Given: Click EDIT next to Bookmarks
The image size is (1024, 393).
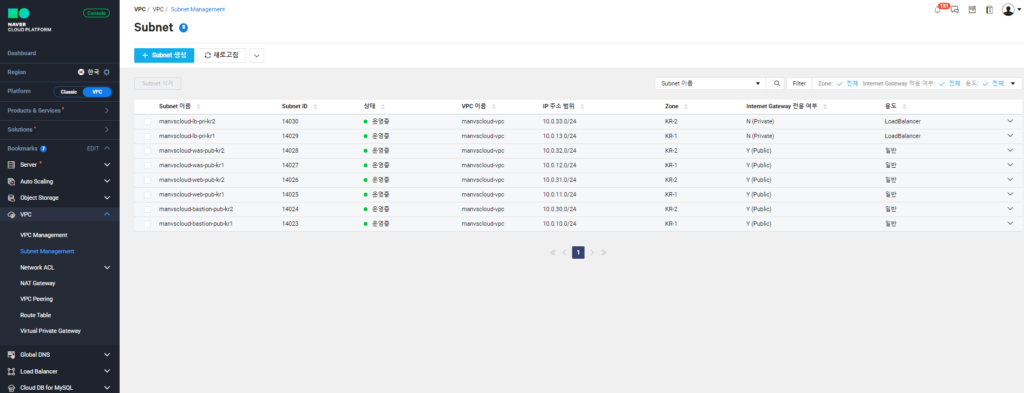Looking at the screenshot, I should click(93, 149).
